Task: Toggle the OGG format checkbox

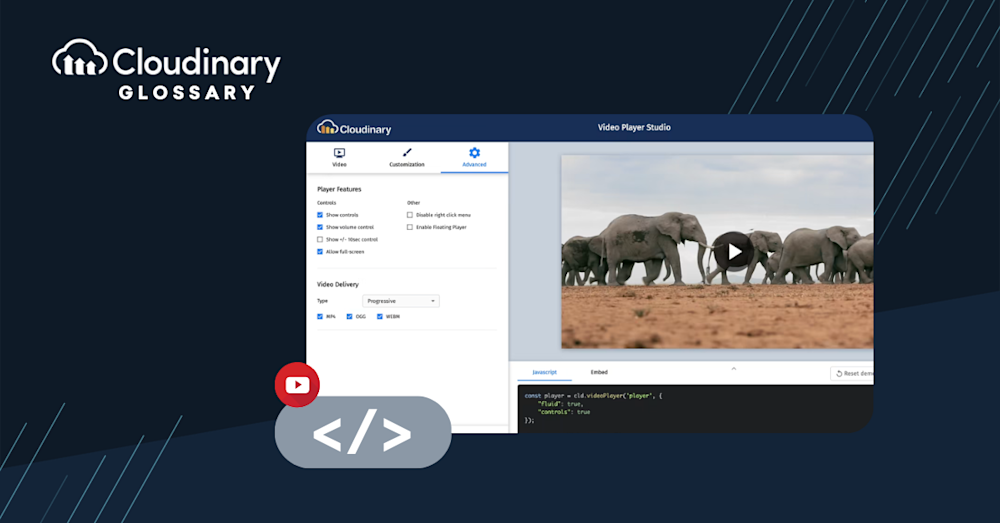Action: coord(349,316)
